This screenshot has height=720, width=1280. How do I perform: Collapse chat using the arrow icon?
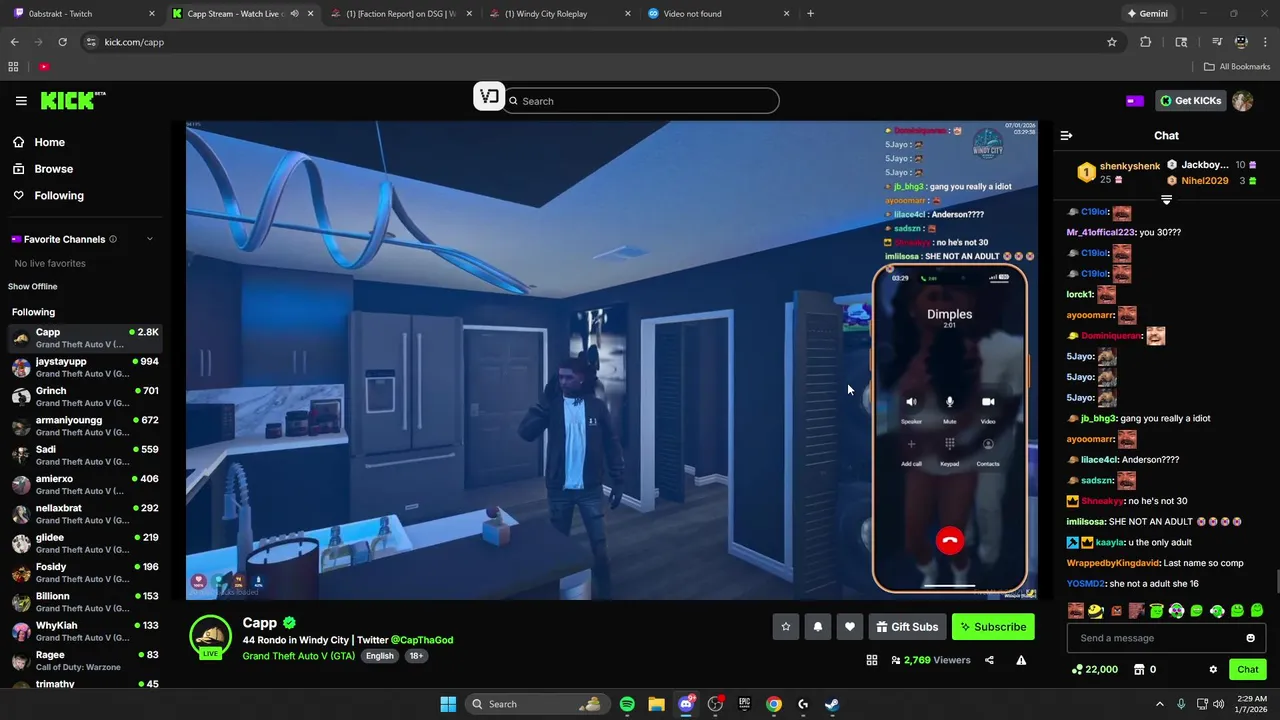[1066, 135]
